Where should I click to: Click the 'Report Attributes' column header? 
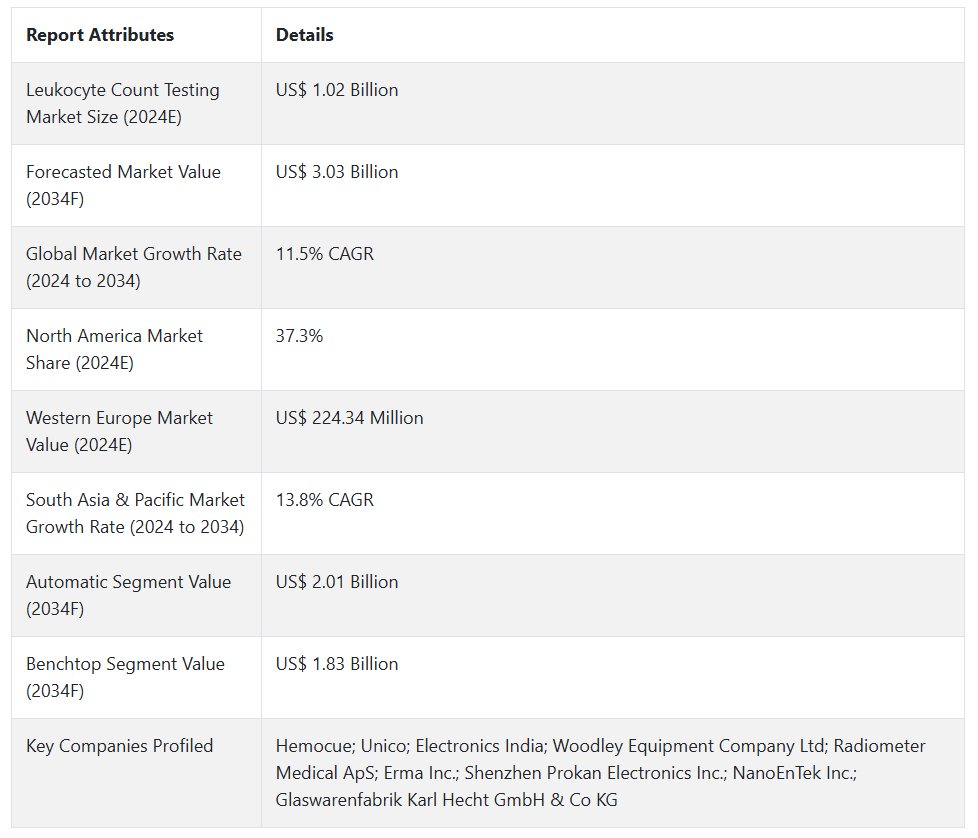100,35
